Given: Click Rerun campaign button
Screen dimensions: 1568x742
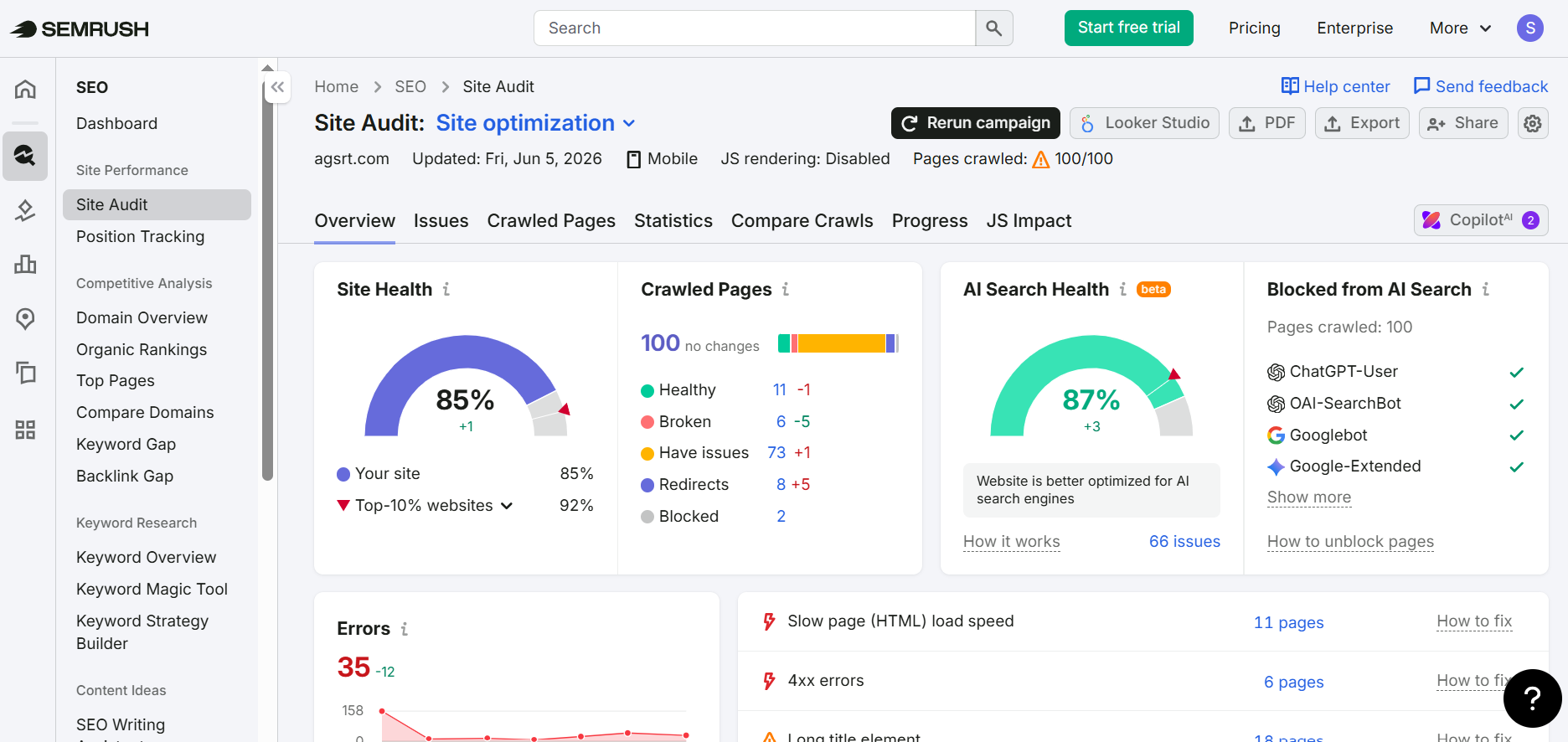Looking at the screenshot, I should (x=976, y=123).
